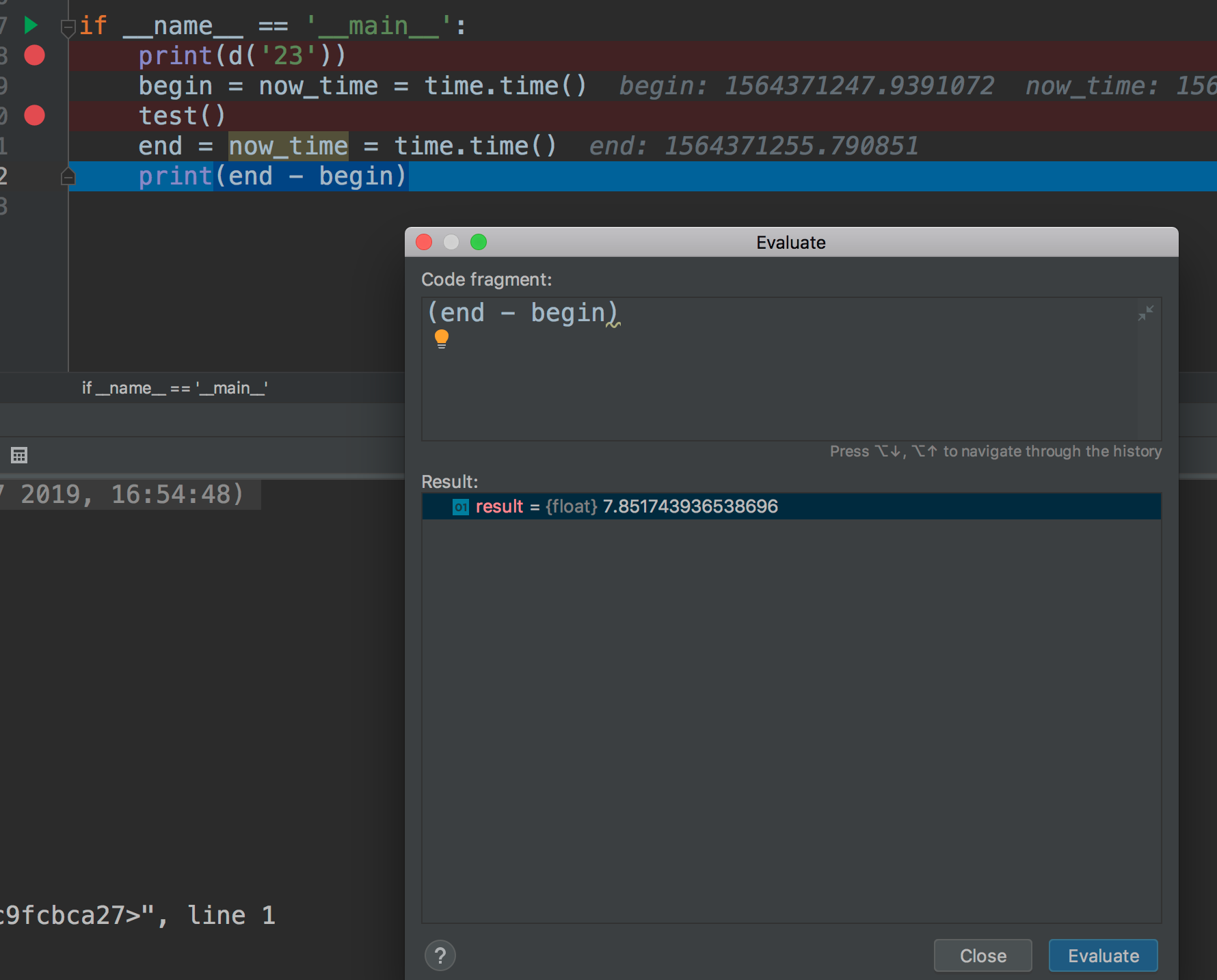Click the breadcrumb if __name__ == '__main__'

click(x=174, y=387)
